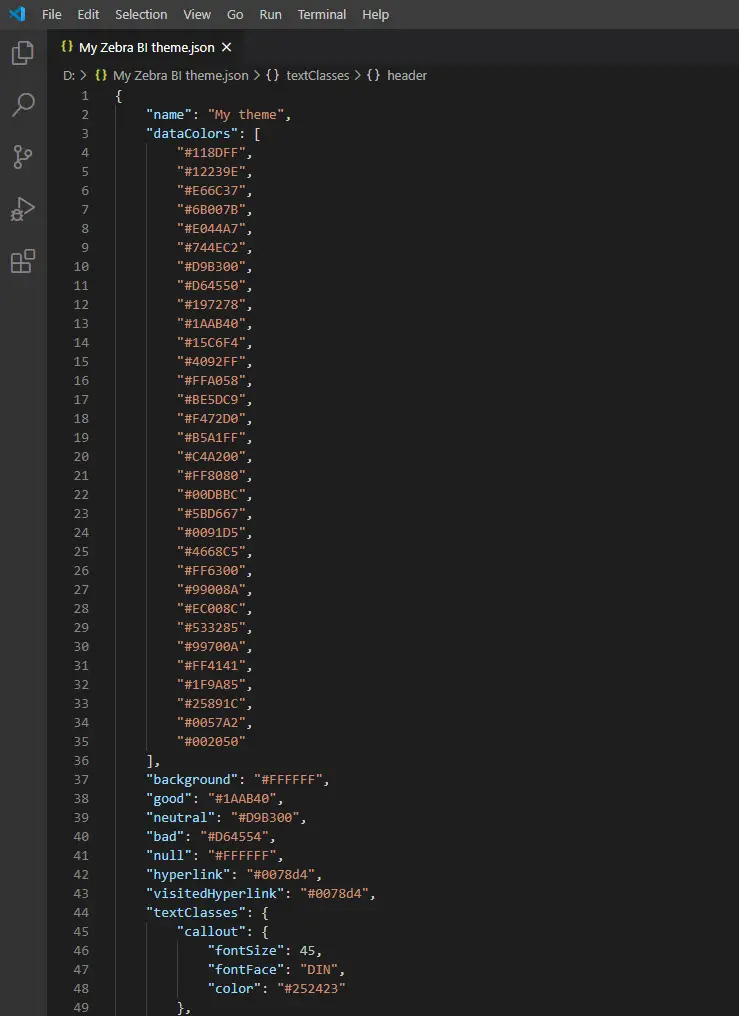Click the JSON file icon on the editor tab
This screenshot has width=739, height=1016.
click(x=66, y=47)
